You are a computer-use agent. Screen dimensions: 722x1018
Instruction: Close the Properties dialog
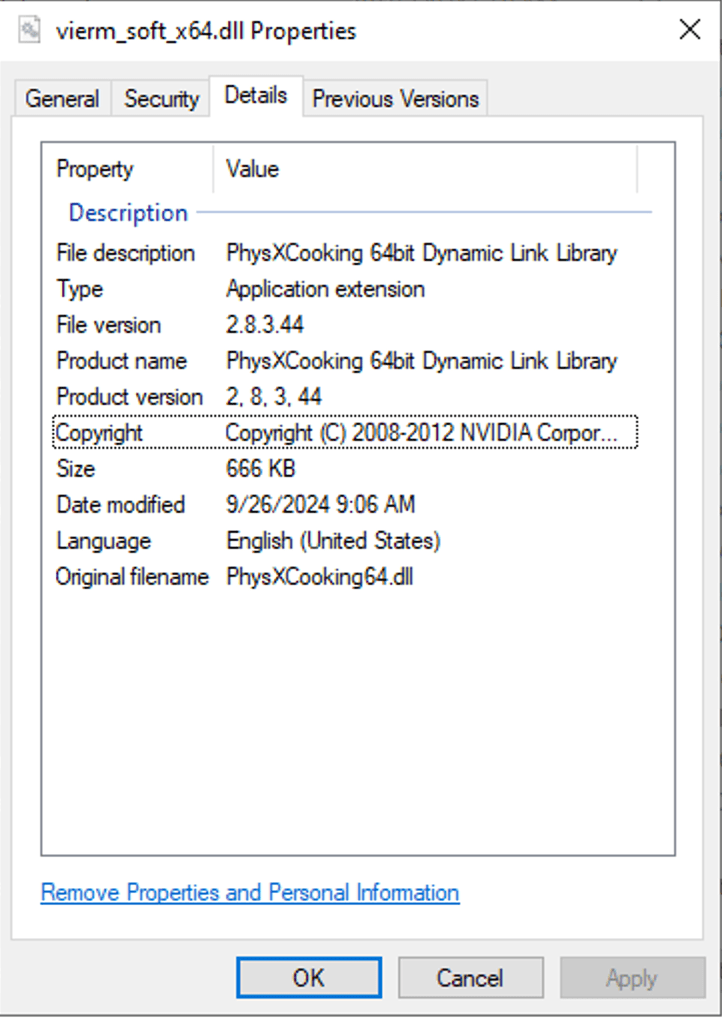pyautogui.click(x=690, y=29)
